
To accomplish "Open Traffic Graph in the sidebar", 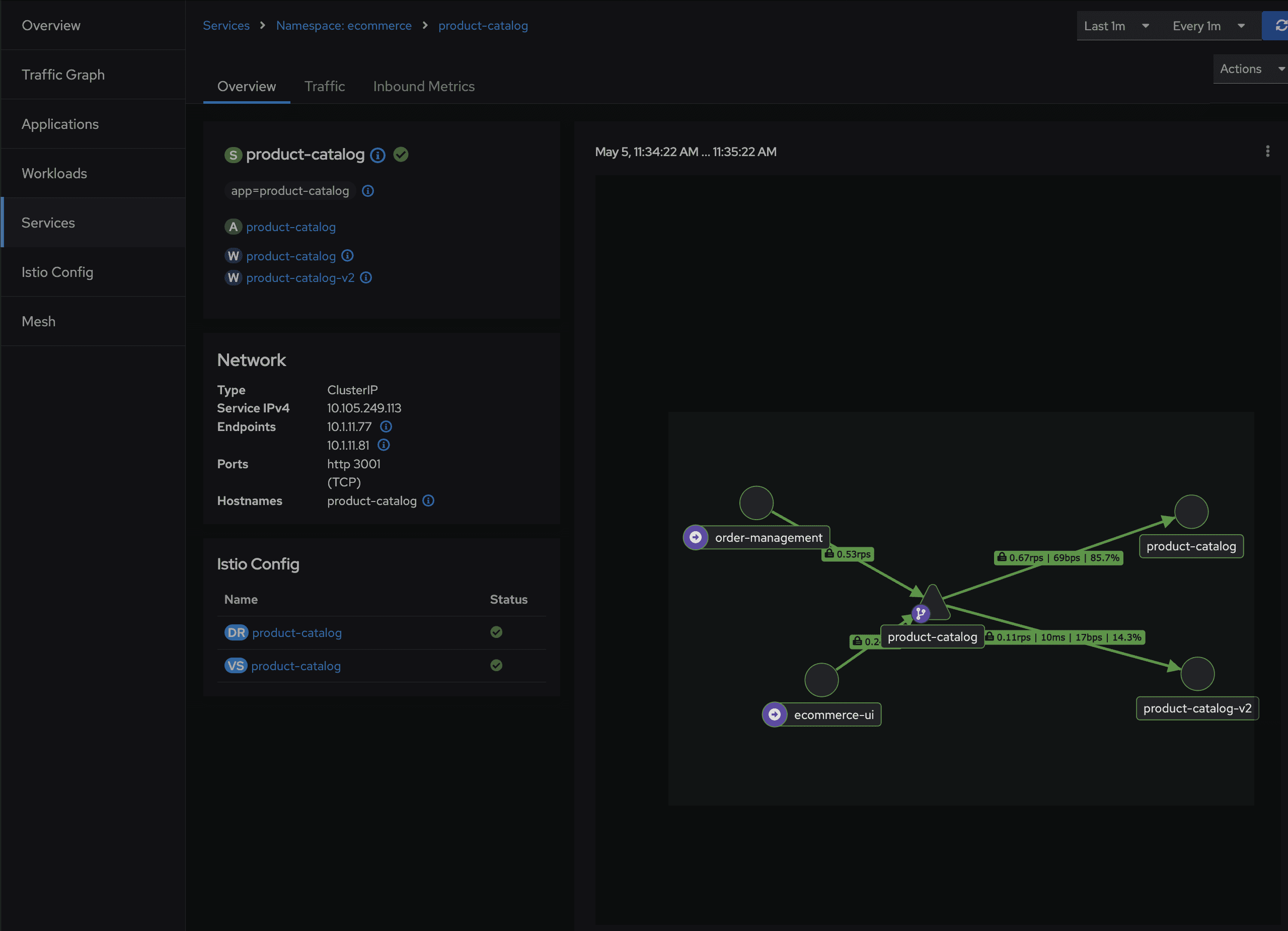I will (x=93, y=75).
